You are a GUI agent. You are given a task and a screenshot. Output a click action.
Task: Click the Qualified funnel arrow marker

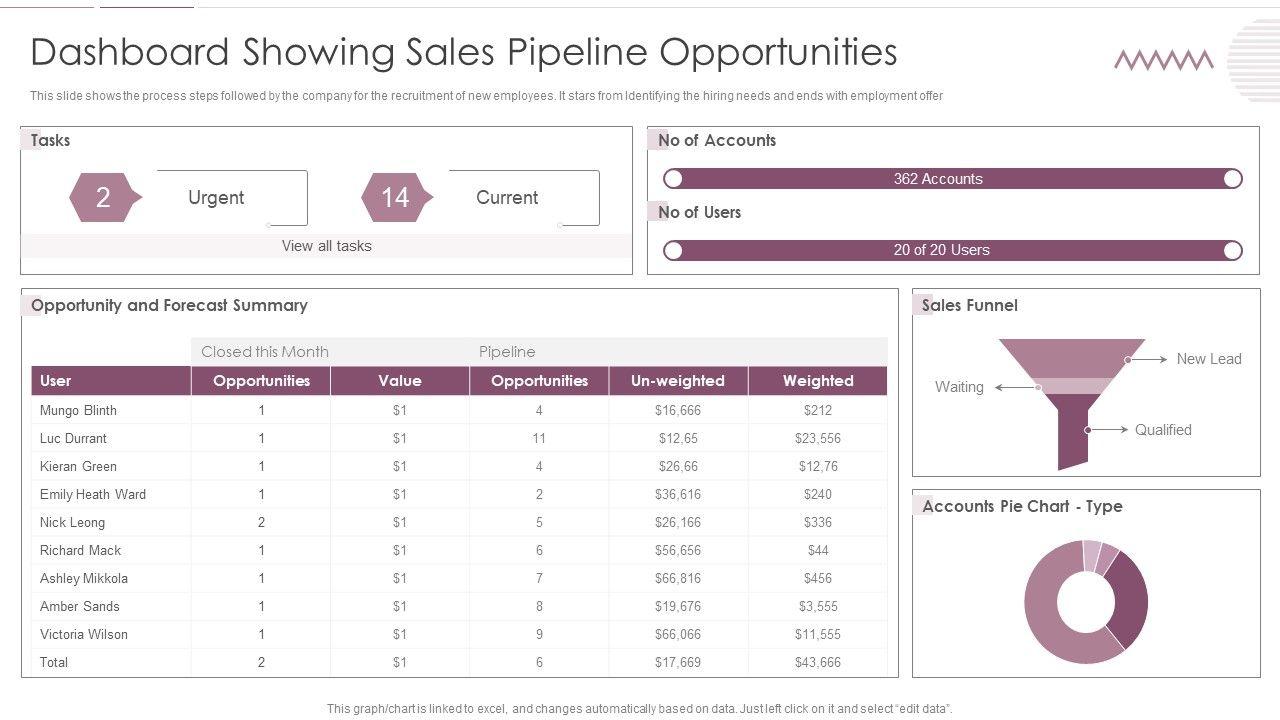(1107, 430)
